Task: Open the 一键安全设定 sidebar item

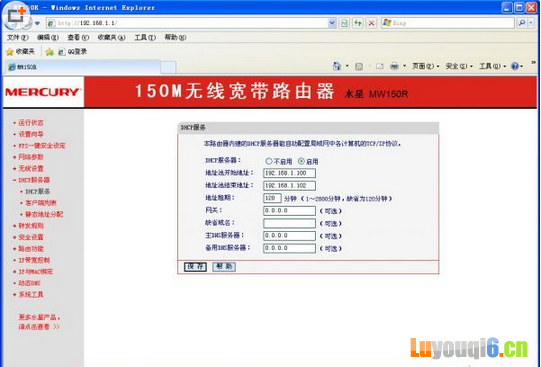Action: [41, 146]
